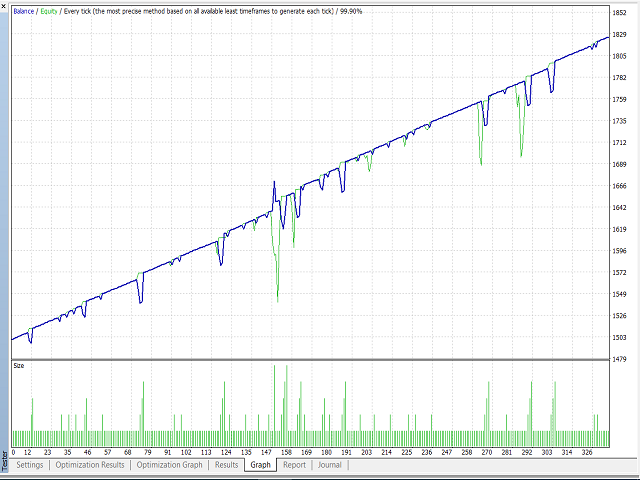
Task: Click the 1479 value on the price axis
Action: click(x=619, y=359)
